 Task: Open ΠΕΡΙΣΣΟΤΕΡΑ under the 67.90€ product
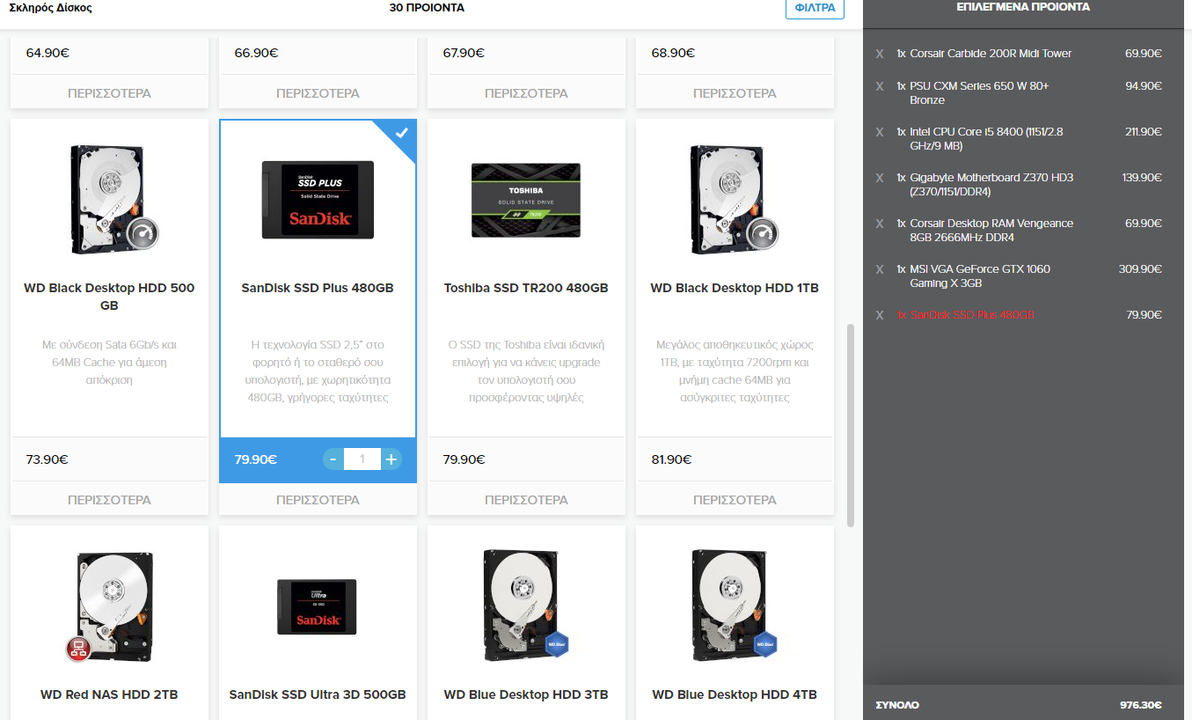pyautogui.click(x=526, y=93)
